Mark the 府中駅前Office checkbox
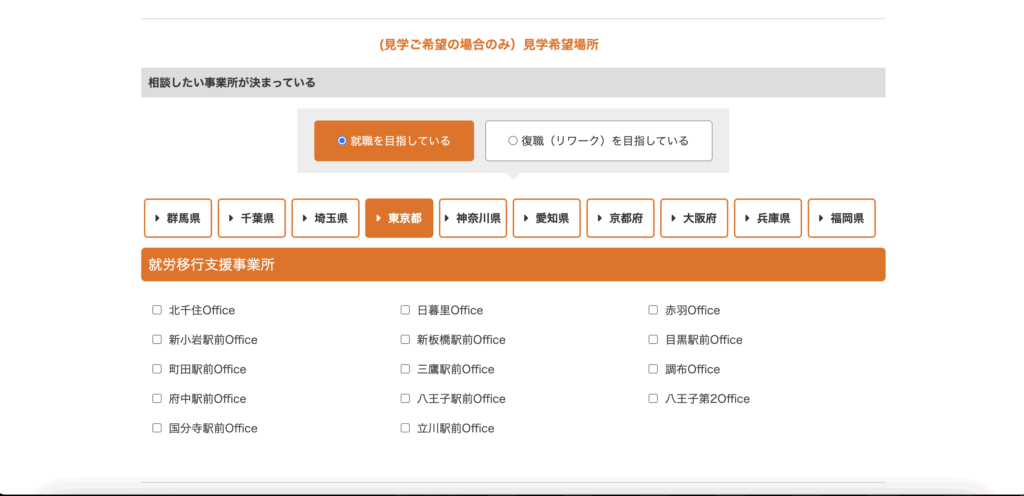This screenshot has width=1024, height=496. (x=157, y=398)
